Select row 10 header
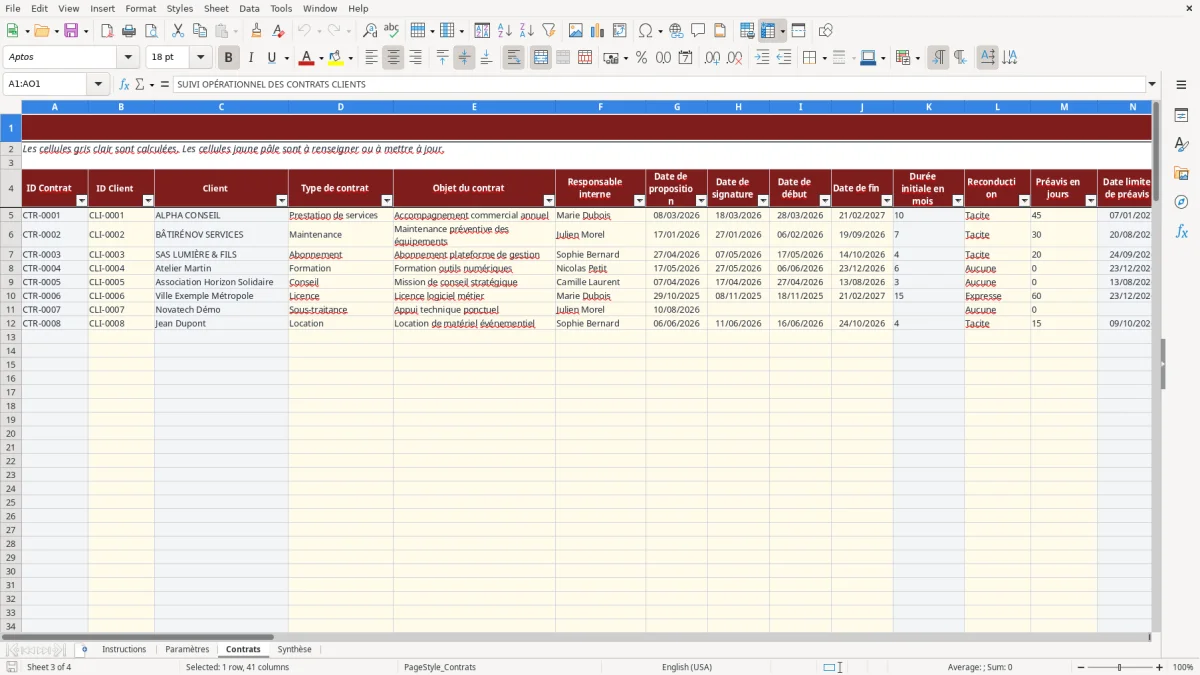Screen dimensions: 1200x675 click(x=11, y=296)
